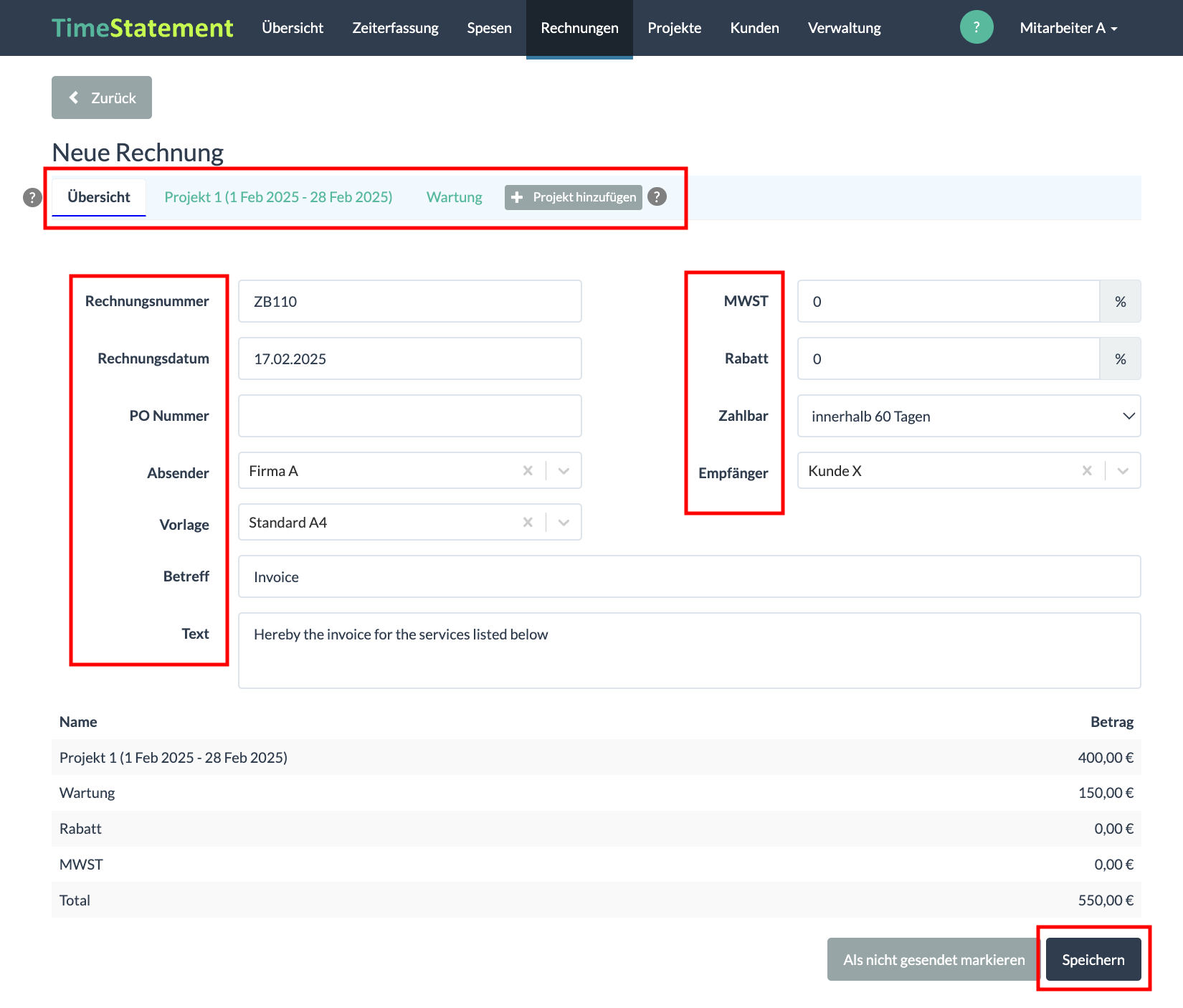
Task: Click the TimeStatement logo
Action: 142,28
